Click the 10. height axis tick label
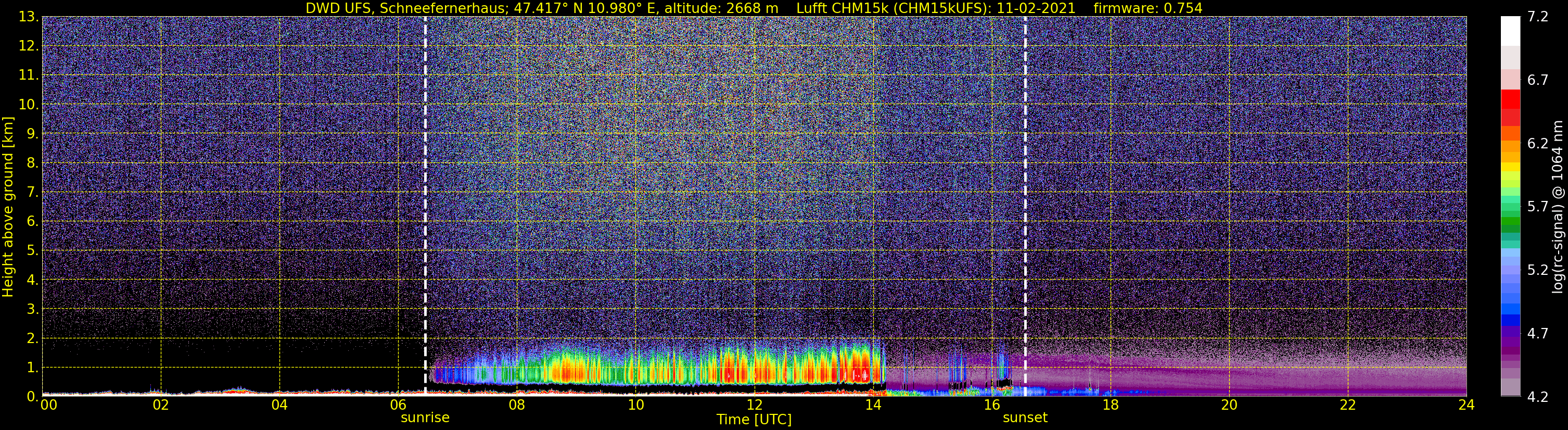The height and width of the screenshot is (430, 1568). [x=28, y=105]
